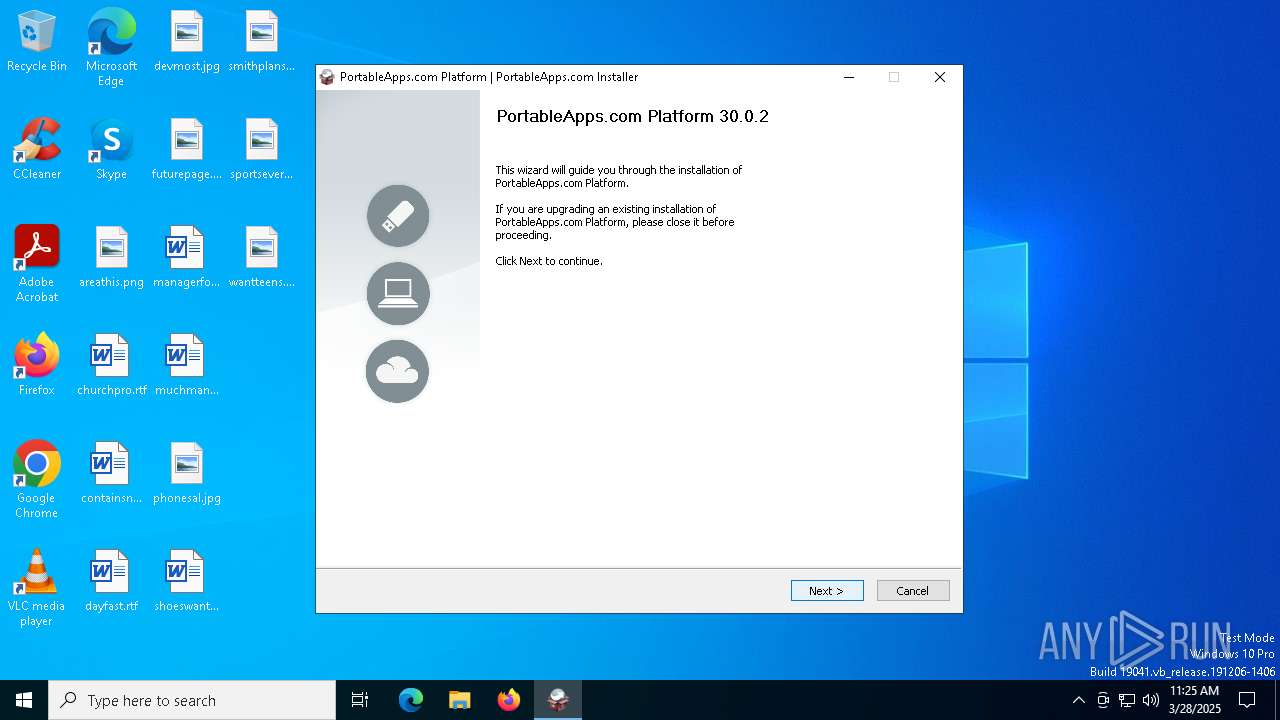Select the shoeswant Word document
The width and height of the screenshot is (1280, 720).
point(187,582)
